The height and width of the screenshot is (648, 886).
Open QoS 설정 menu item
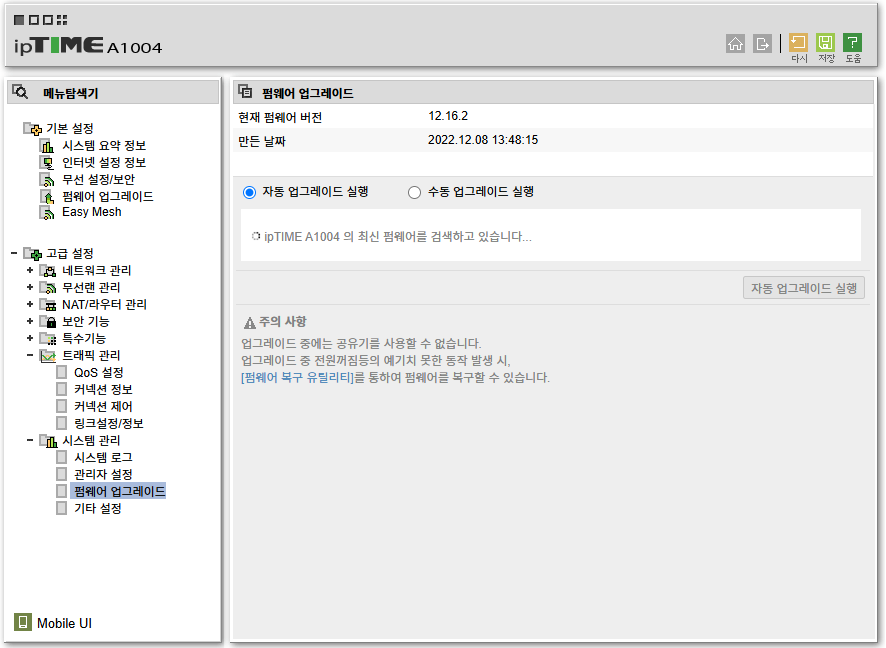[98, 372]
